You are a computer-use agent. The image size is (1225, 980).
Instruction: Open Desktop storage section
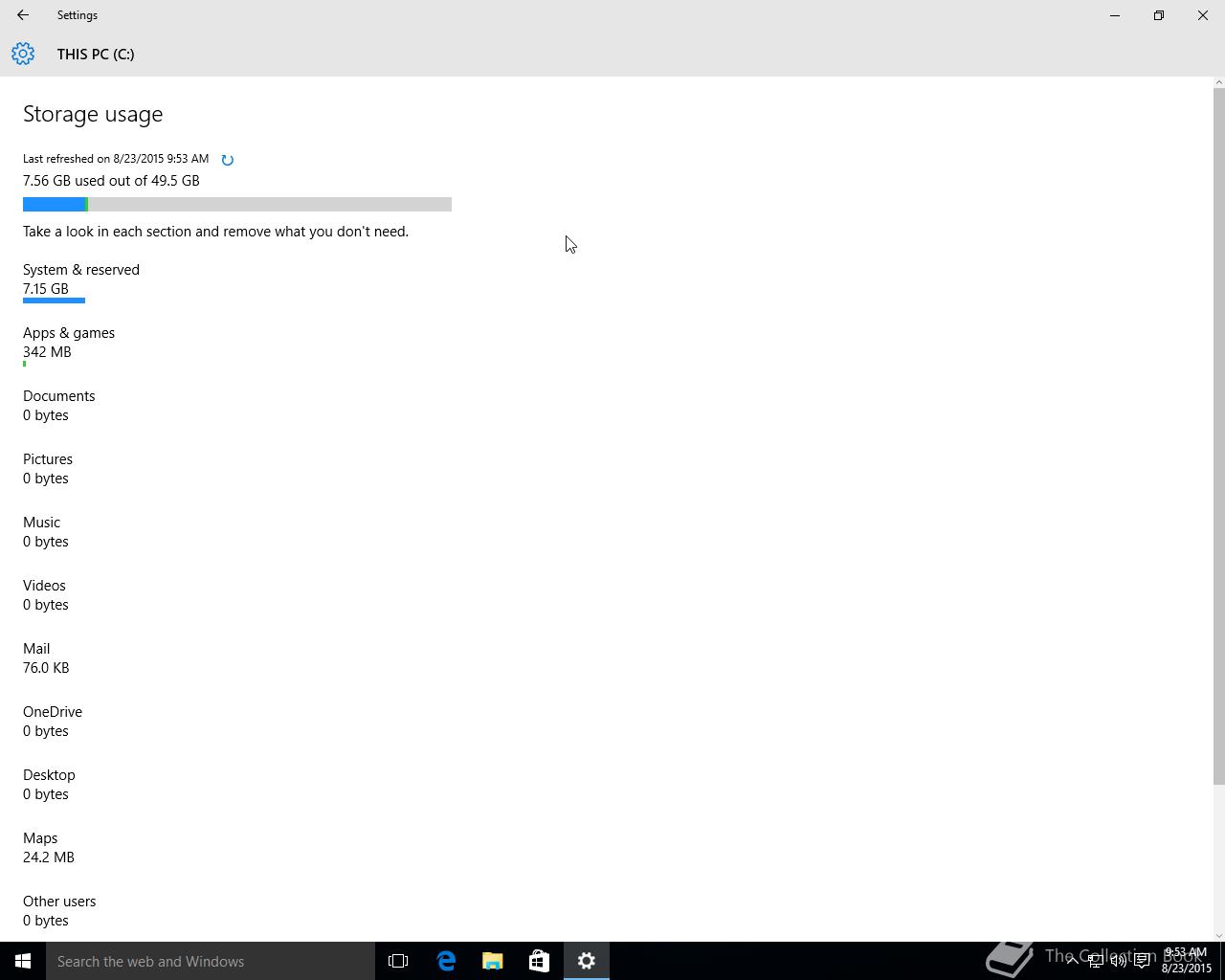click(49, 784)
